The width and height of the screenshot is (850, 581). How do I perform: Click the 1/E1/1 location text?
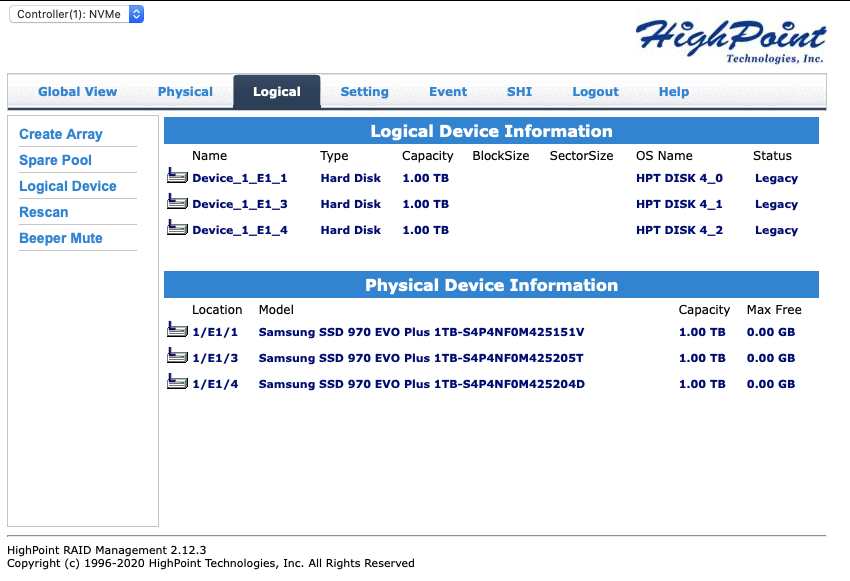click(x=215, y=332)
